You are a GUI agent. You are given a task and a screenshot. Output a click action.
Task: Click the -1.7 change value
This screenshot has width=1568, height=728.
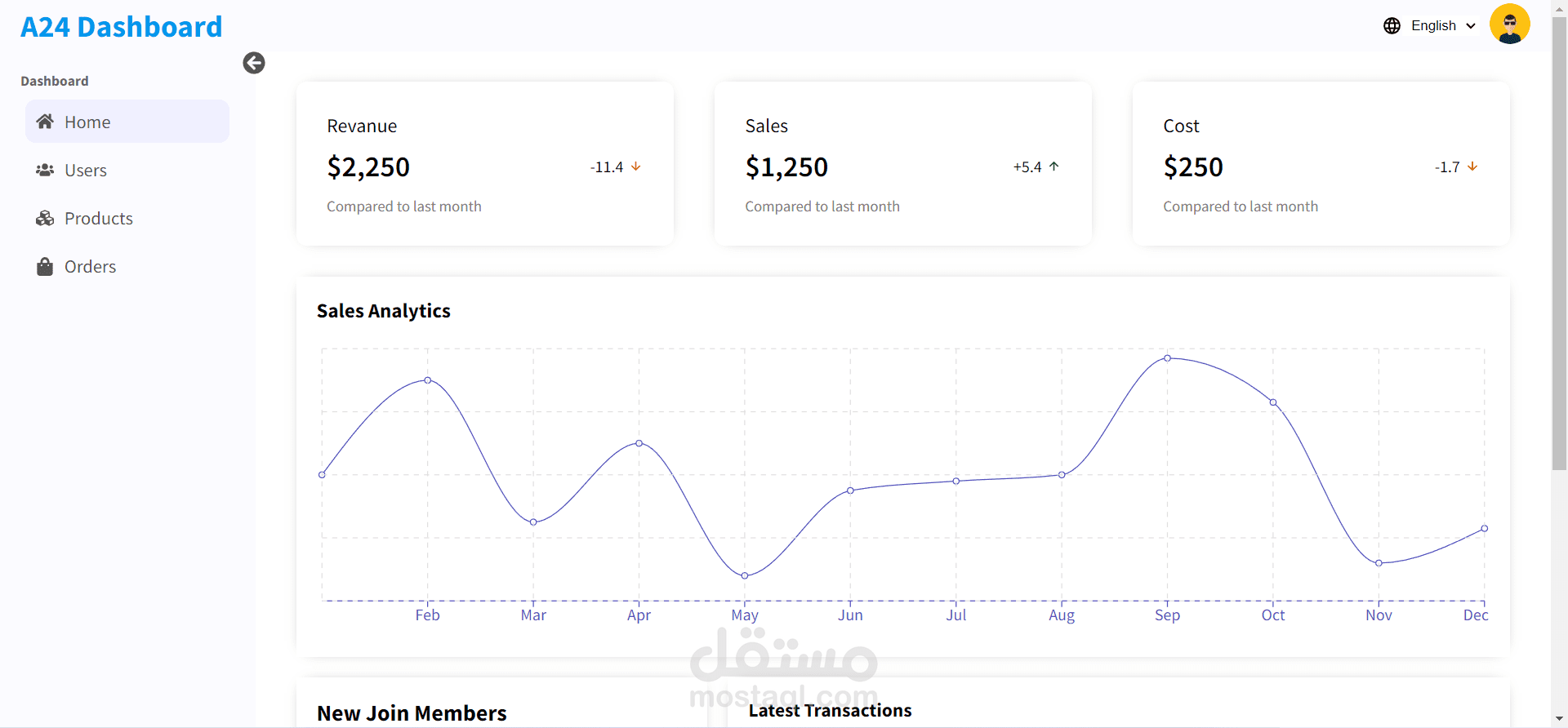tap(1447, 167)
